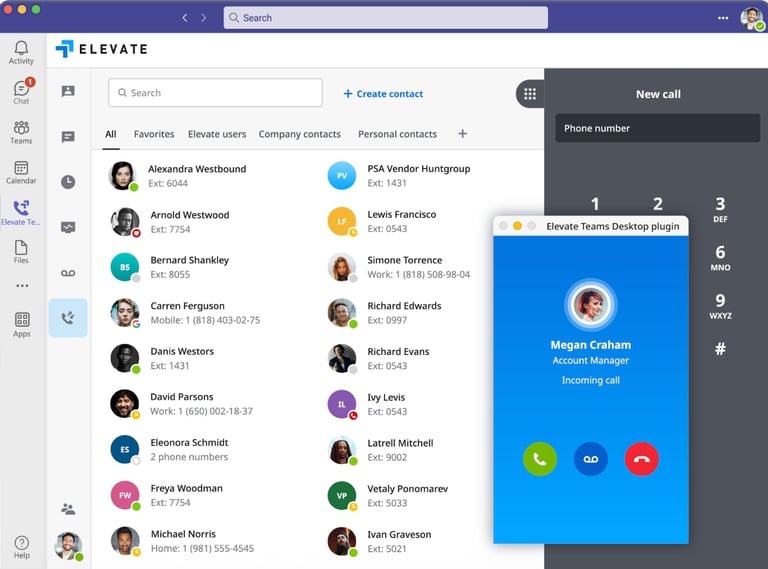Answer the incoming call with green button
This screenshot has width=768, height=569.
[x=540, y=459]
